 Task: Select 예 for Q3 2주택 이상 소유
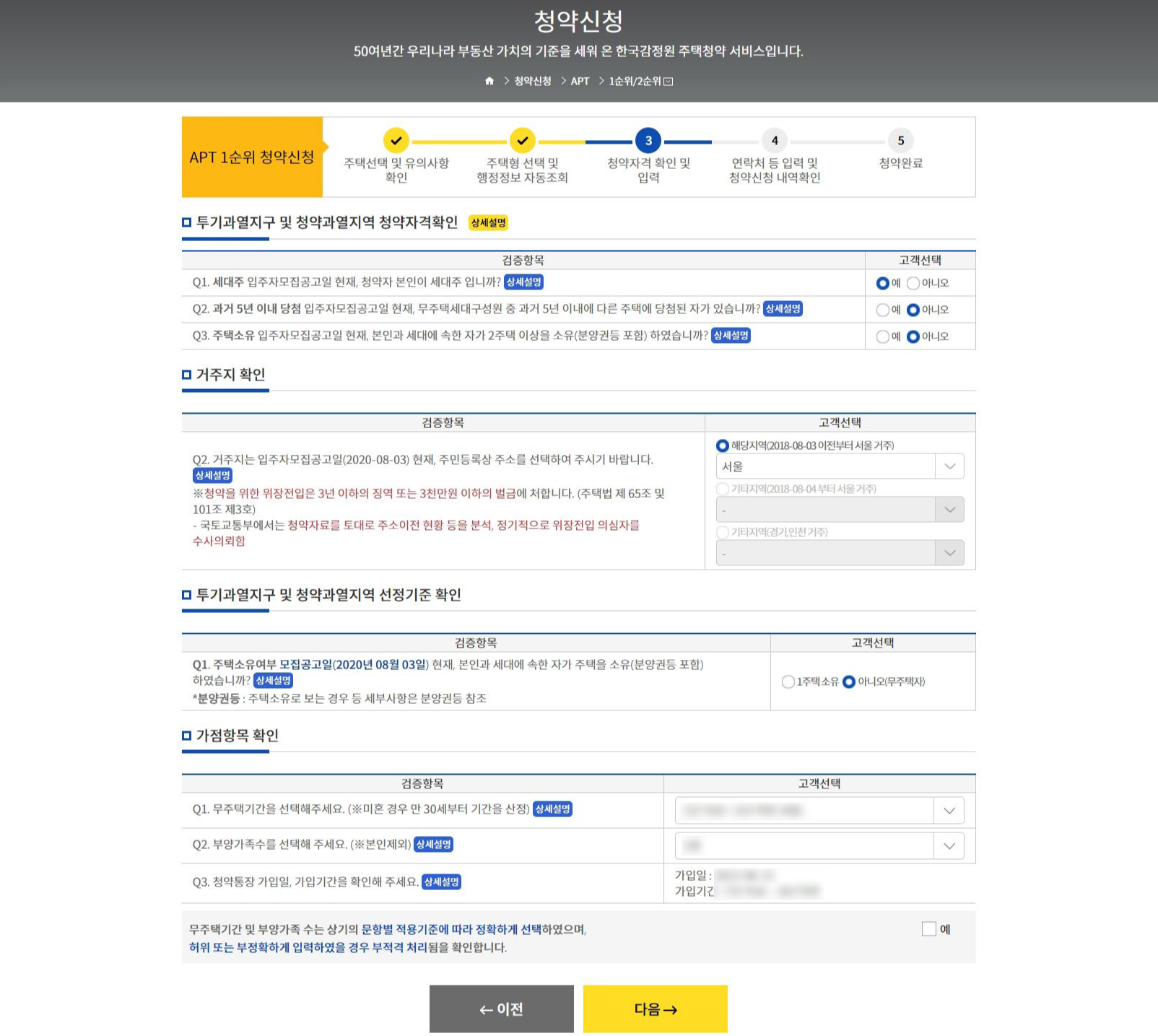882,336
